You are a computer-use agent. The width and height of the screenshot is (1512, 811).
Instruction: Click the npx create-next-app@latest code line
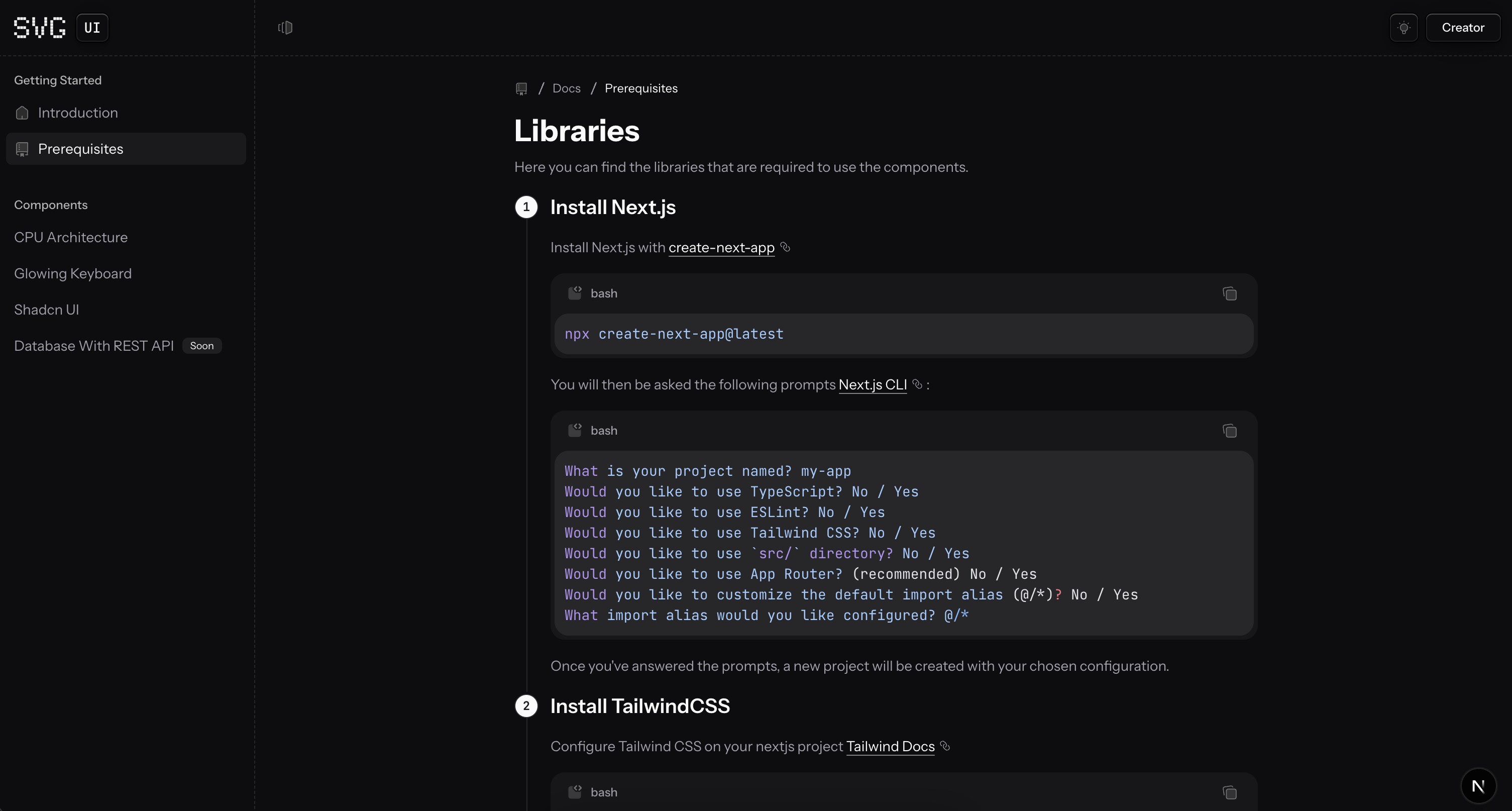pyautogui.click(x=674, y=334)
